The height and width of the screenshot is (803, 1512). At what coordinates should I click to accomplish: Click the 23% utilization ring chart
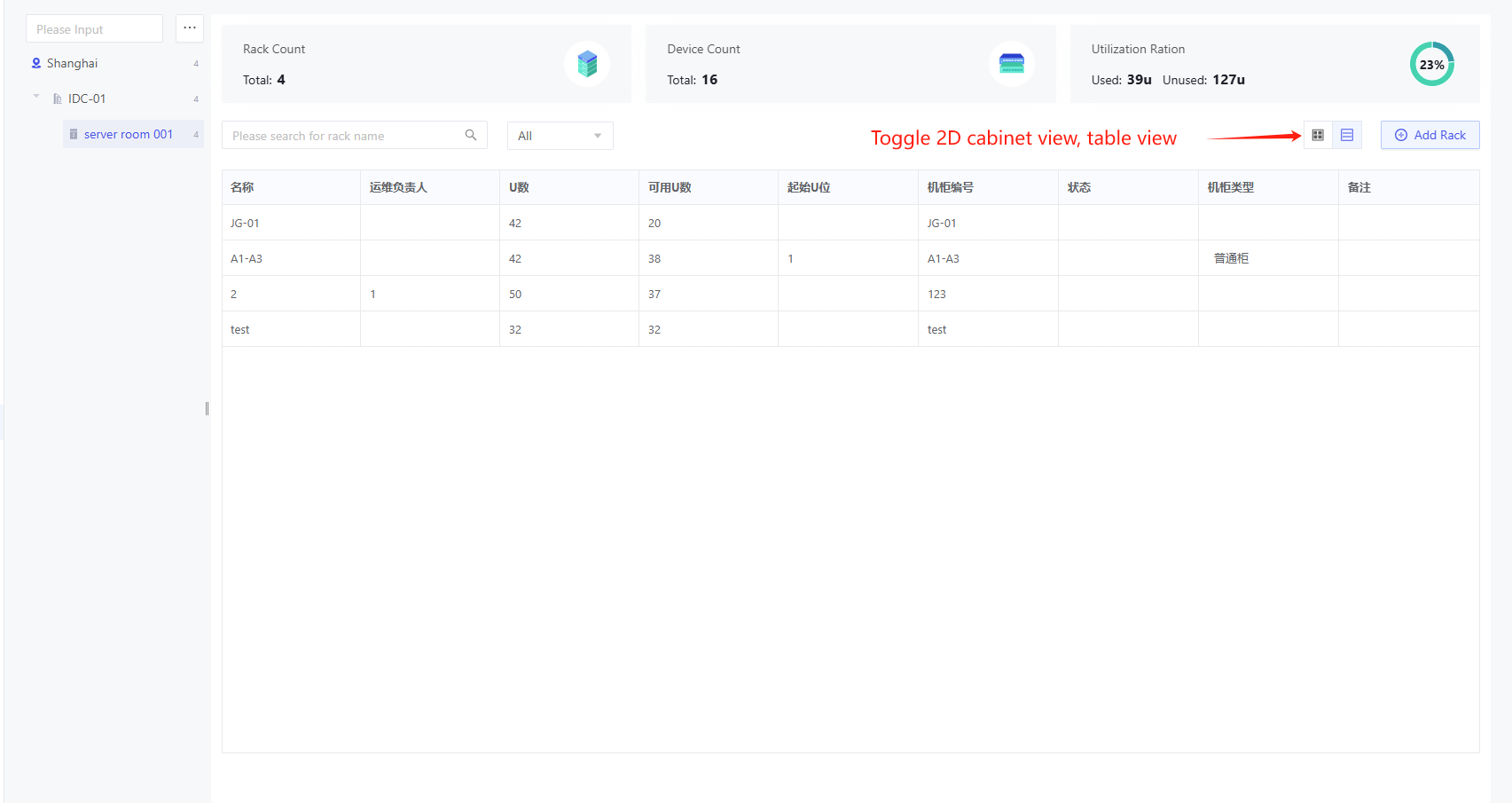tap(1431, 64)
